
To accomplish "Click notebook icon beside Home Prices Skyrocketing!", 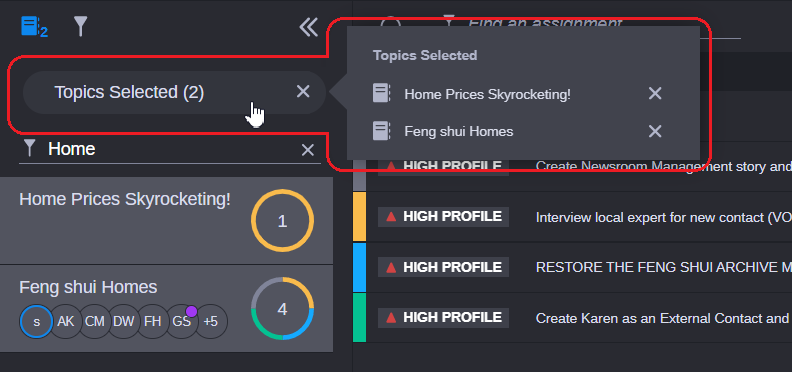I will pos(381,94).
